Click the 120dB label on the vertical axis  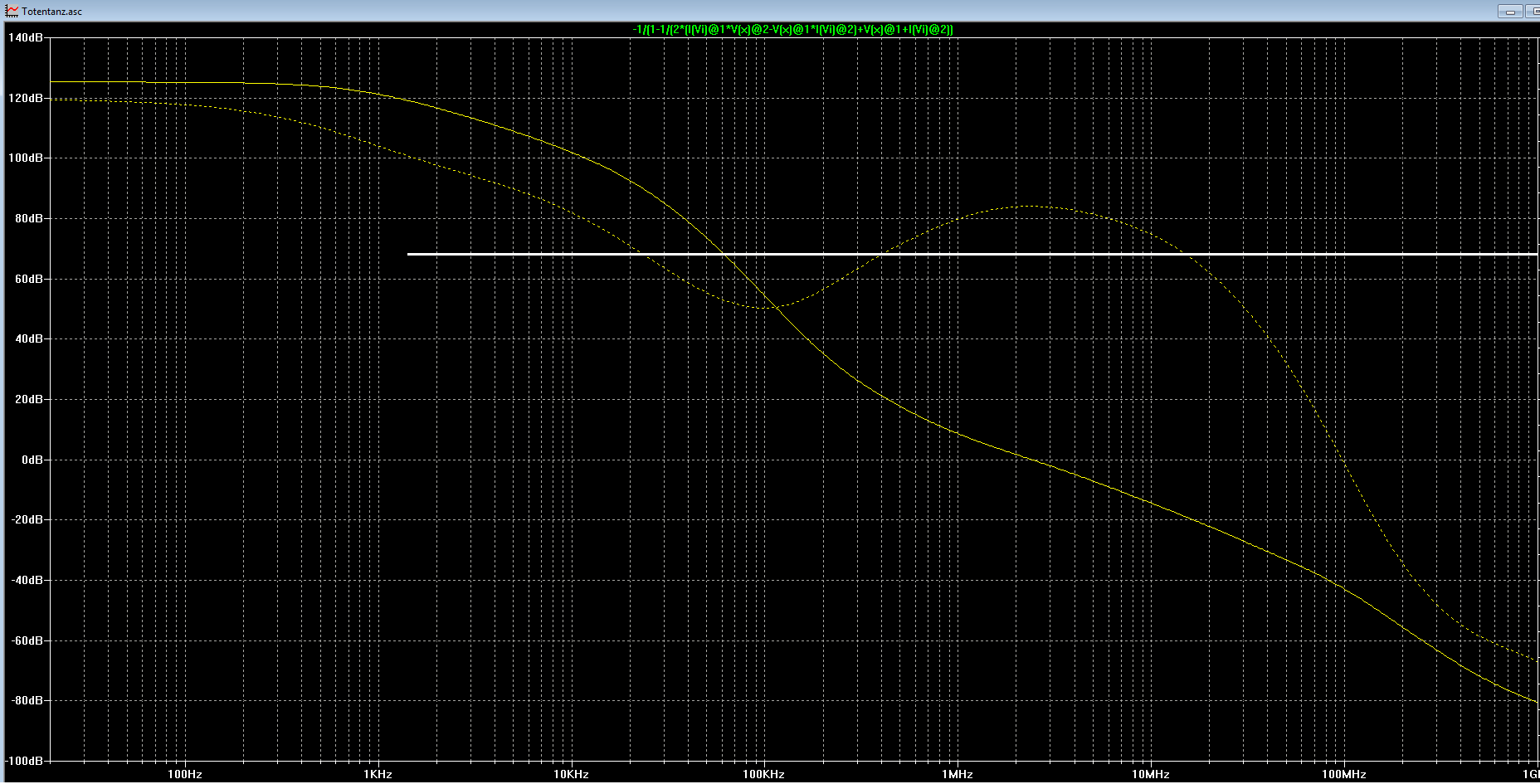tap(26, 98)
